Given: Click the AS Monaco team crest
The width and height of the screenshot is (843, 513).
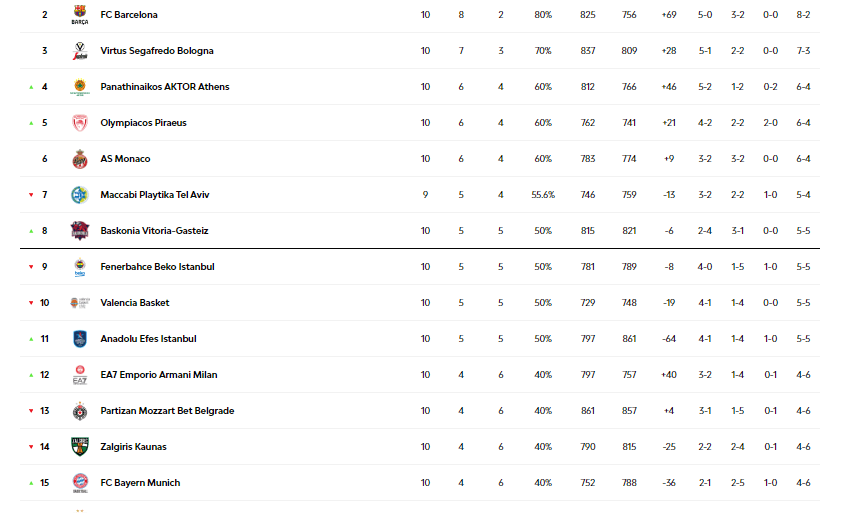Looking at the screenshot, I should 80,159.
